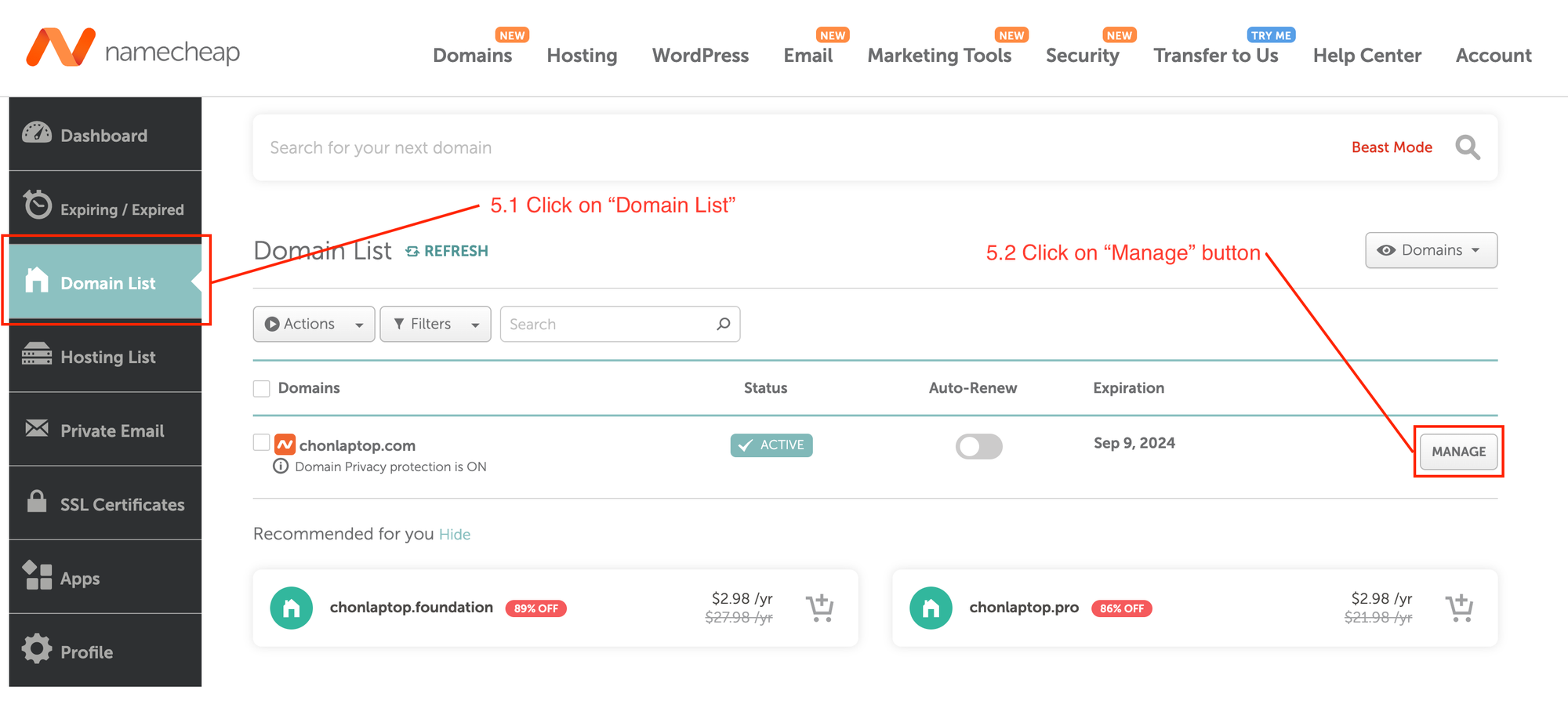
Task: Click the Sep 9, 2024 expiration date
Action: pos(1134,443)
